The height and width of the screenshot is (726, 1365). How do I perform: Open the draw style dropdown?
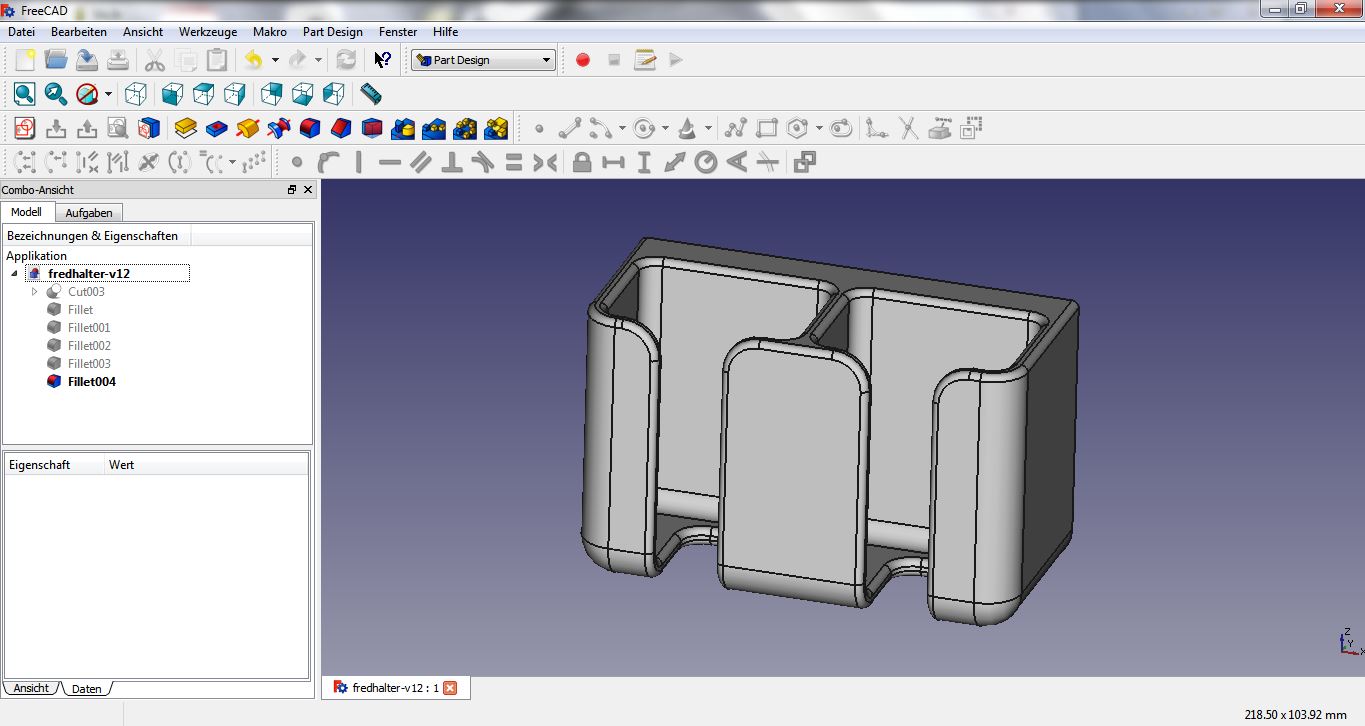(107, 93)
